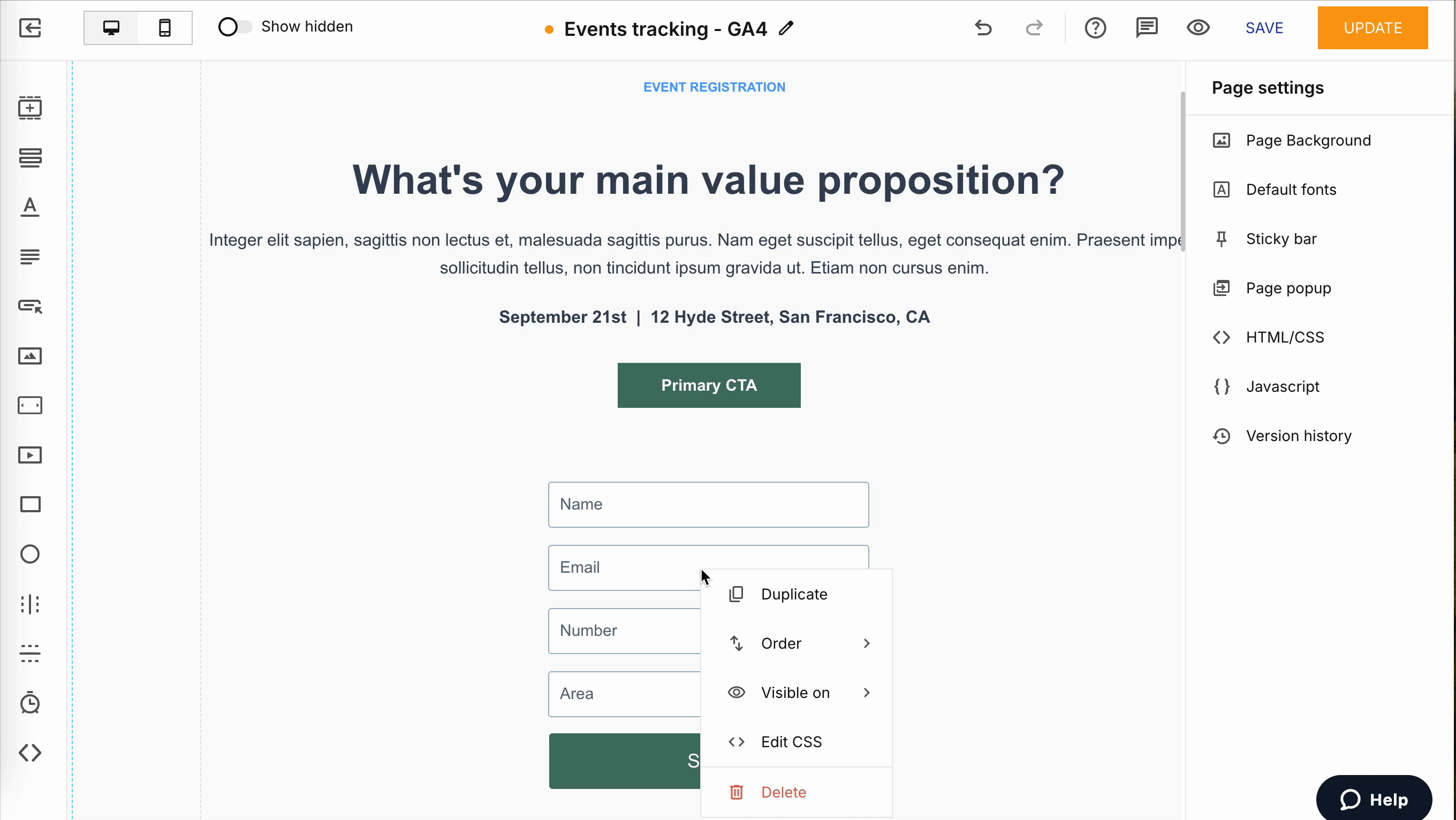1456x820 pixels.
Task: Switch to mobile view
Action: [164, 28]
